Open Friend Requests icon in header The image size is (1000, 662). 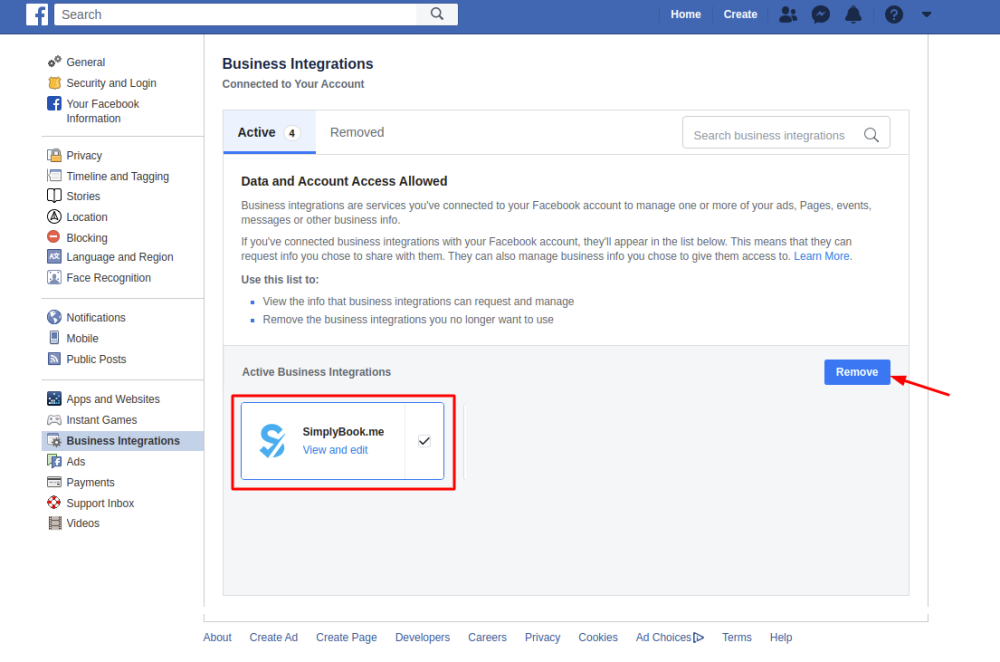coord(788,14)
